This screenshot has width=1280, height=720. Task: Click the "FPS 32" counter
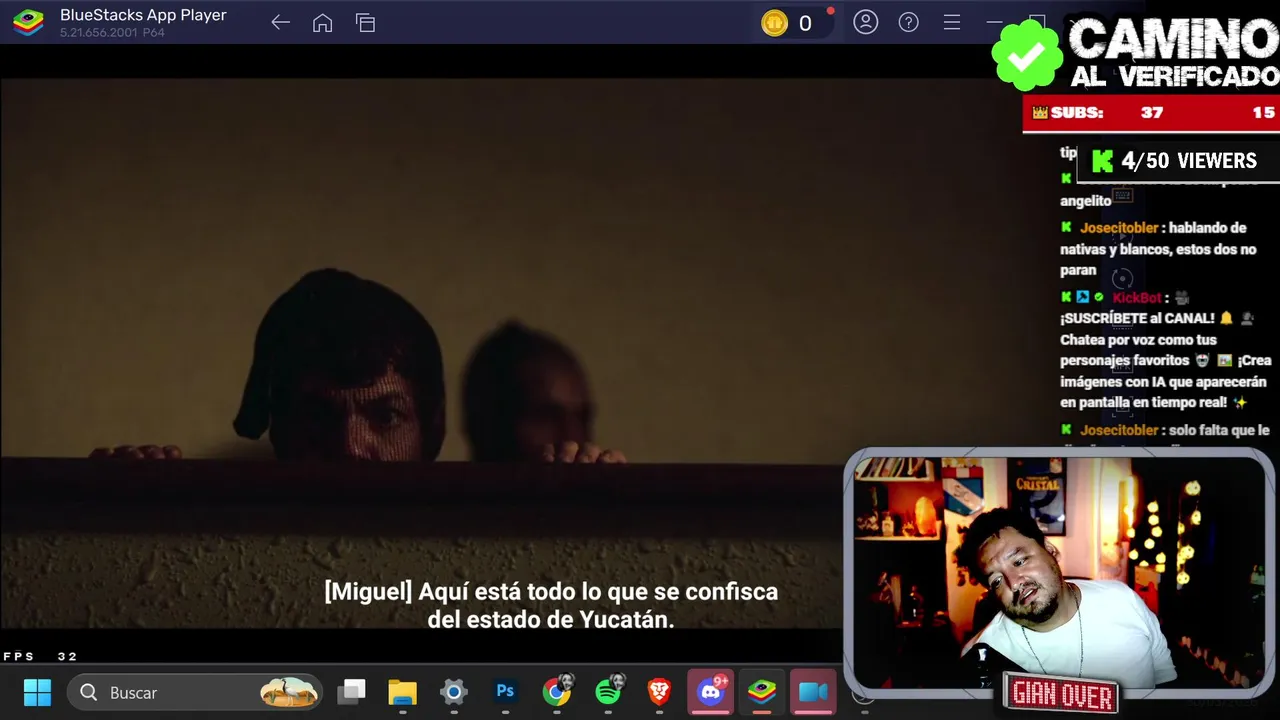pyautogui.click(x=40, y=656)
